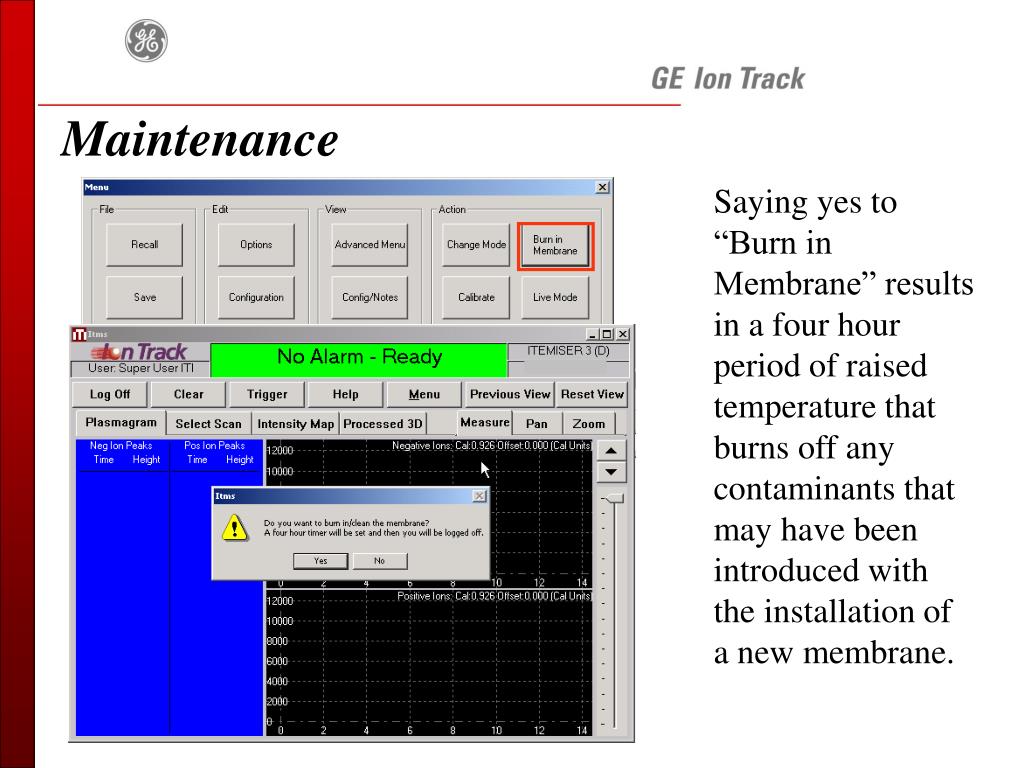Click No in burn-in membrane dialog
This screenshot has width=1024, height=768.
coord(379,561)
